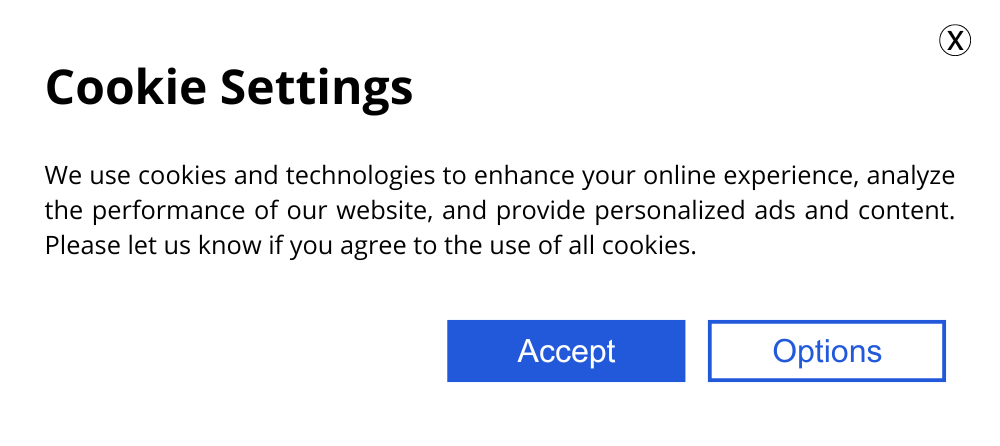1000x446 pixels.
Task: Accept all cookies
Action: (x=566, y=351)
